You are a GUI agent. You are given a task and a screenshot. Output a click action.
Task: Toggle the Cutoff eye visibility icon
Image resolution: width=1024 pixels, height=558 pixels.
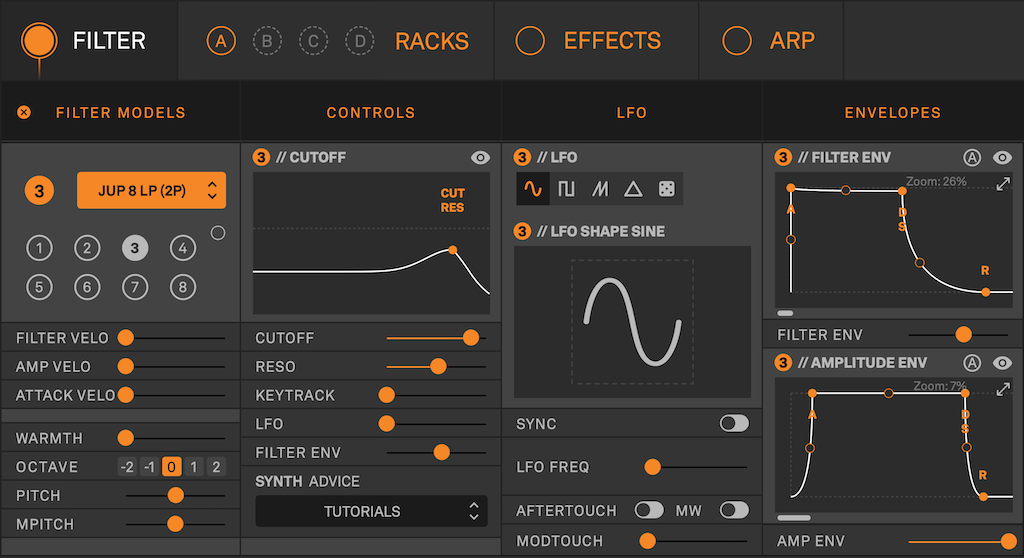[x=480, y=157]
